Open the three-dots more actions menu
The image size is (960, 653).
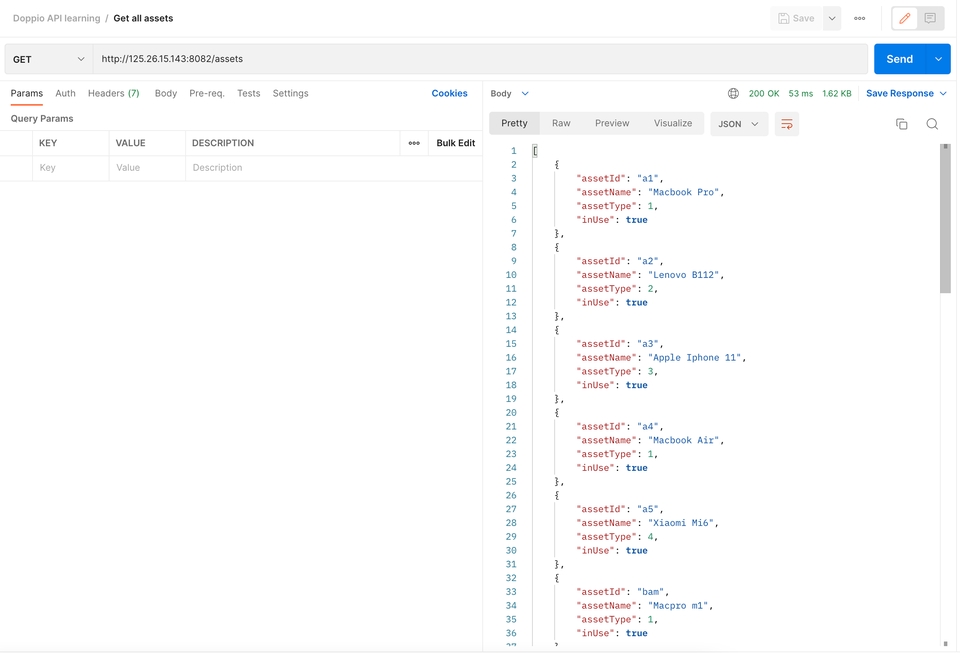(x=859, y=19)
